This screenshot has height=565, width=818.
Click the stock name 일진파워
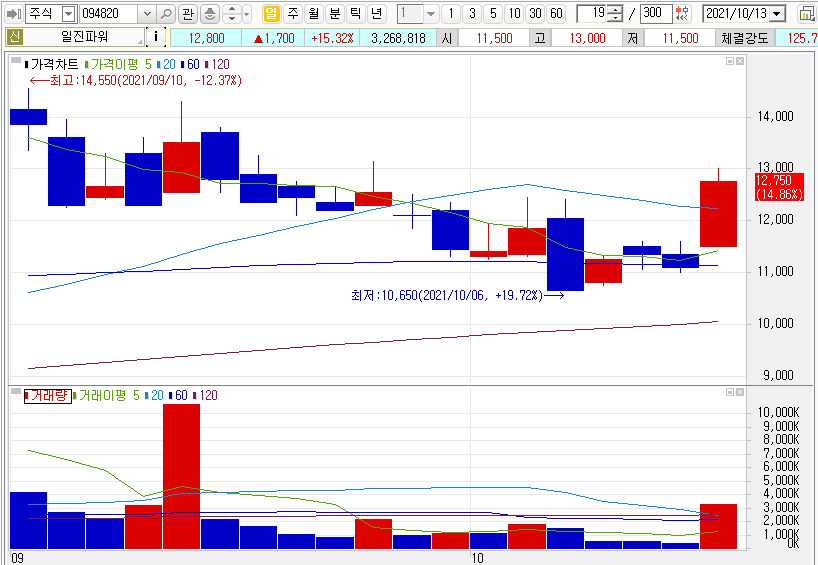[x=85, y=37]
